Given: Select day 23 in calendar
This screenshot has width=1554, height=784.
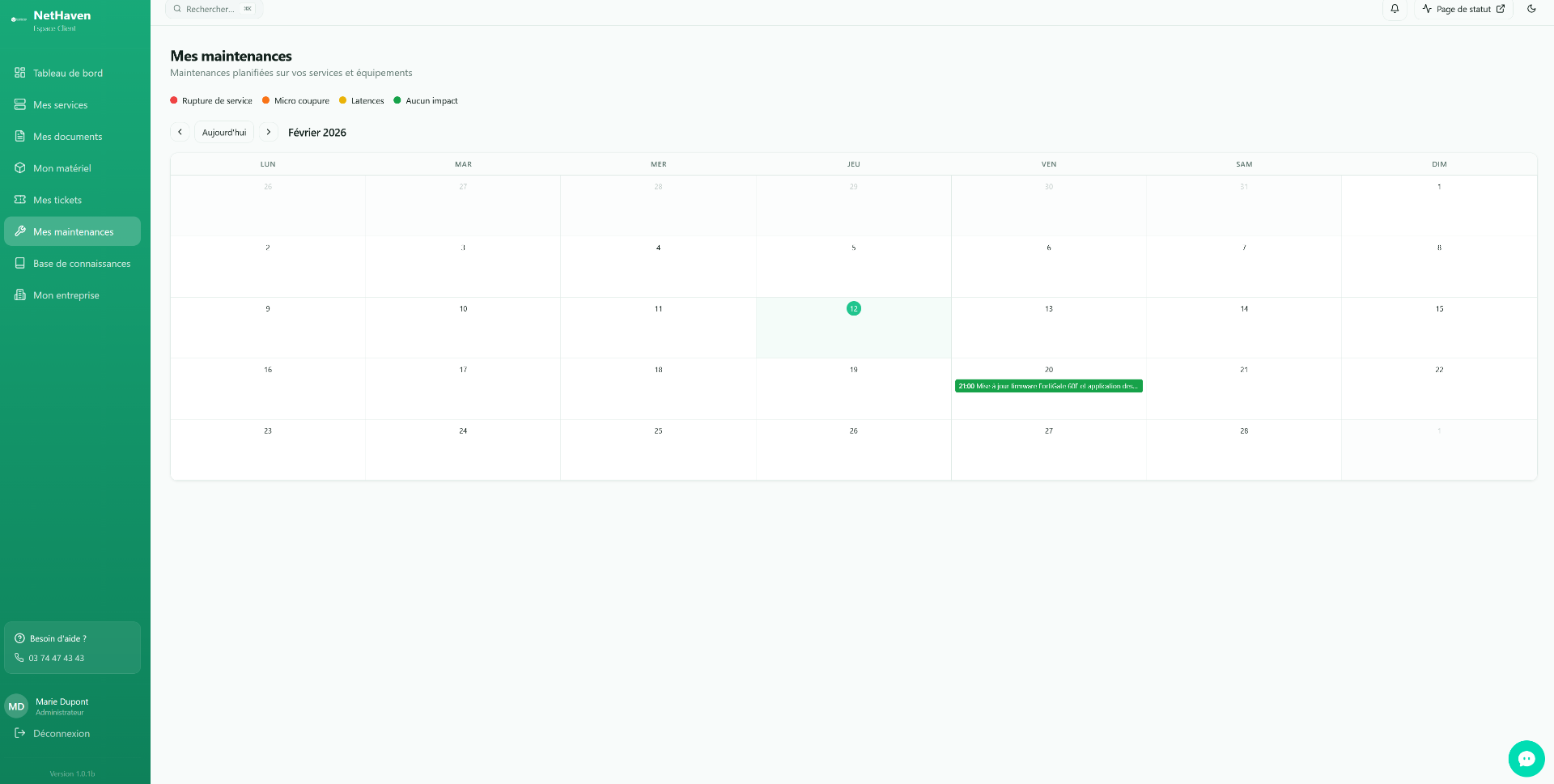Looking at the screenshot, I should click(x=268, y=430).
